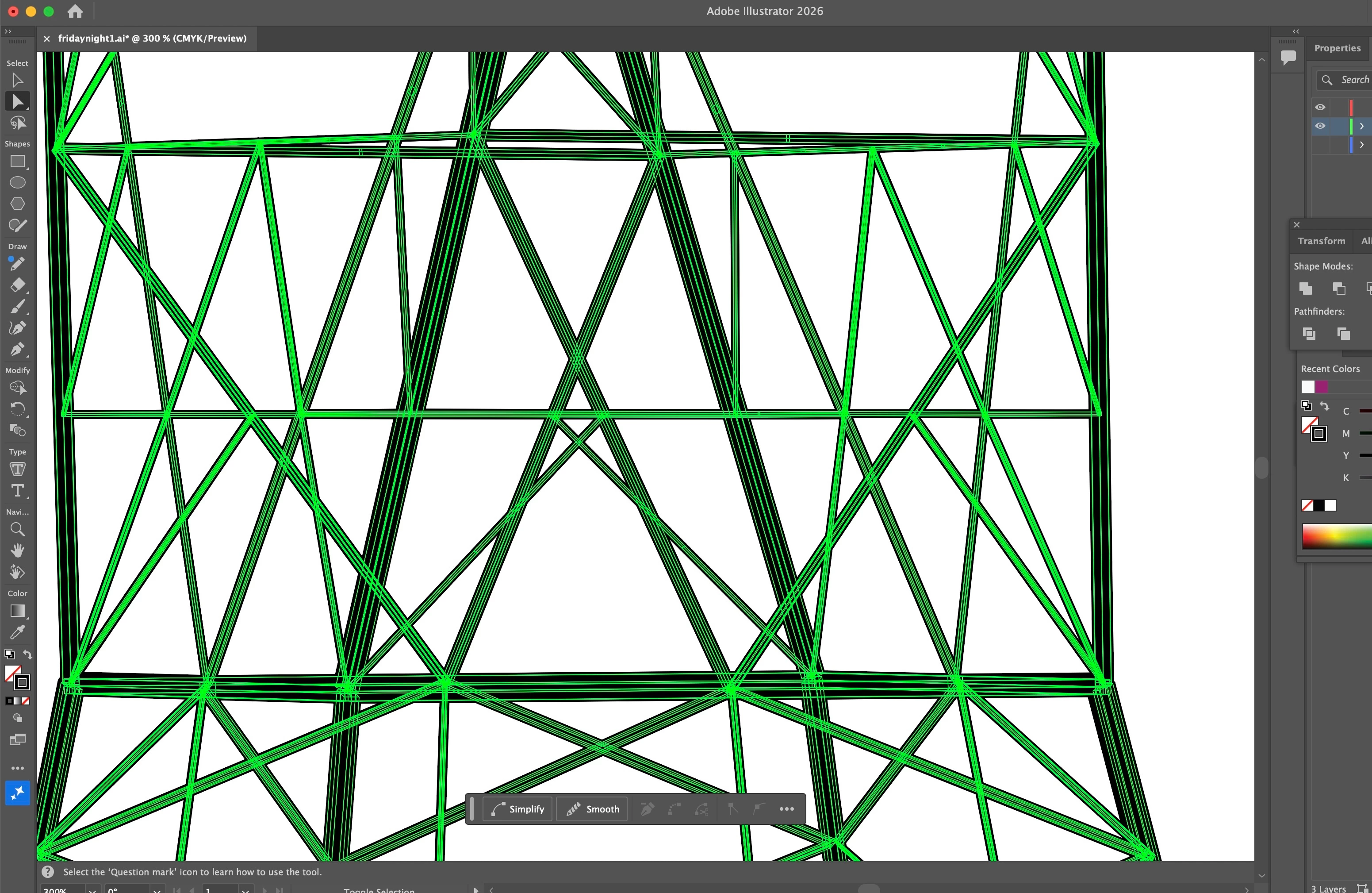Click the Unite shape mode icon
This screenshot has width=1372, height=893.
coord(1306,289)
